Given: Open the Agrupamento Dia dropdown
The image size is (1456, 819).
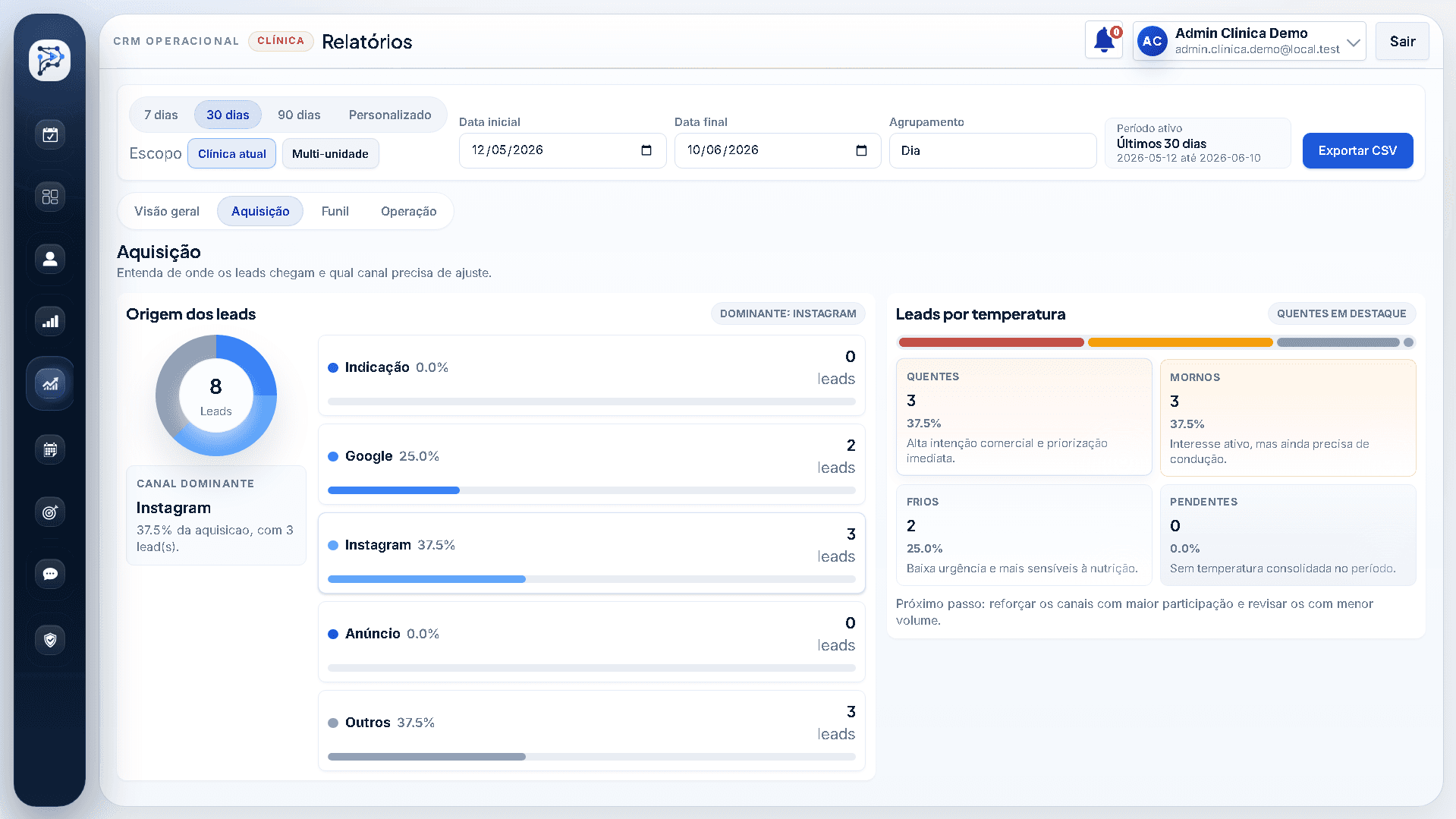Looking at the screenshot, I should pos(992,150).
